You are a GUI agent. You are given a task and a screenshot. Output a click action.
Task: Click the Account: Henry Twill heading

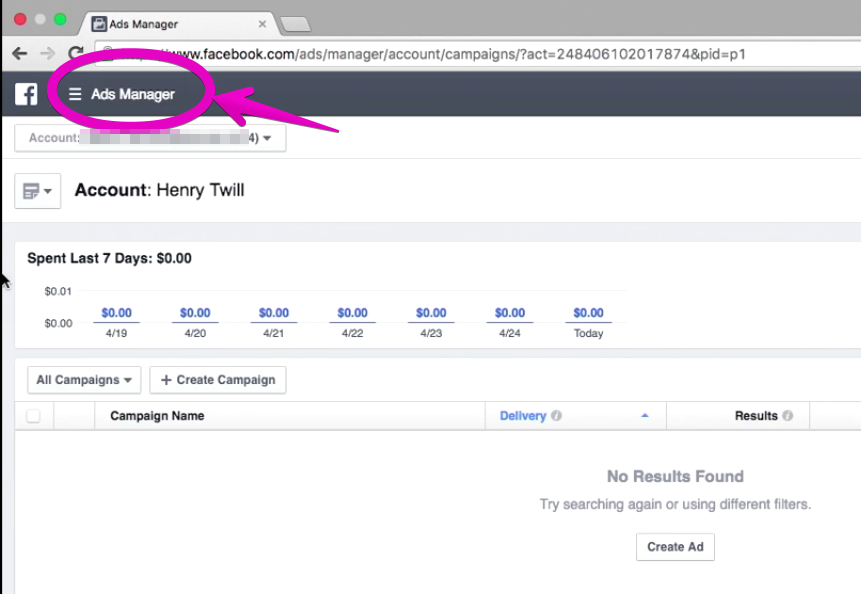(x=159, y=190)
